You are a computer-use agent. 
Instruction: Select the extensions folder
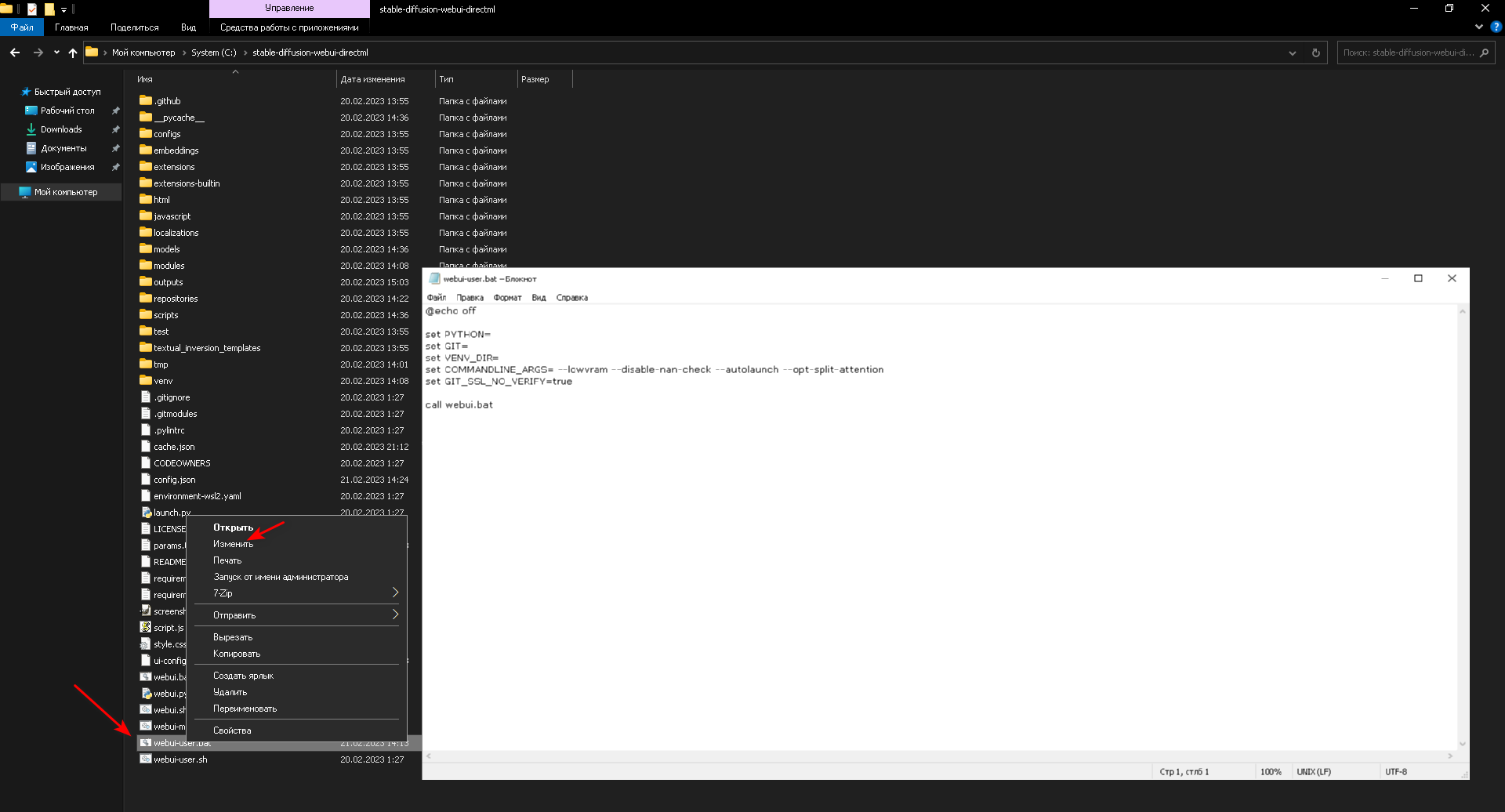[x=167, y=167]
